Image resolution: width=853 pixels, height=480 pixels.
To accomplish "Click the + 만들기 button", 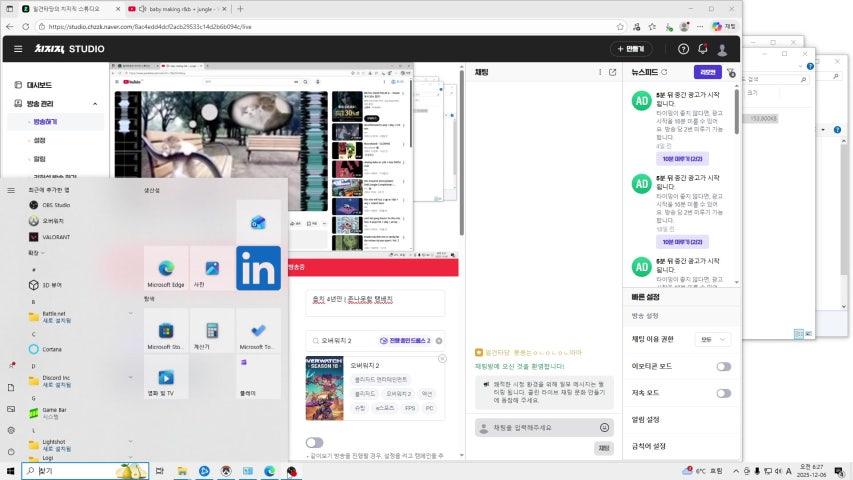I will (x=633, y=48).
